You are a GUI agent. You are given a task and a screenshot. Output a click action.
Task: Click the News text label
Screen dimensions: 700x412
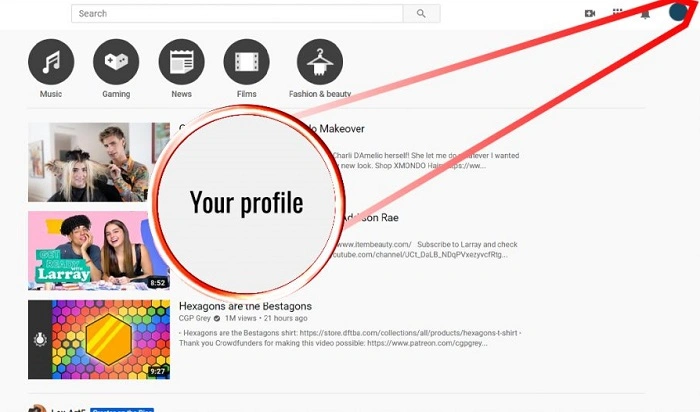181,94
